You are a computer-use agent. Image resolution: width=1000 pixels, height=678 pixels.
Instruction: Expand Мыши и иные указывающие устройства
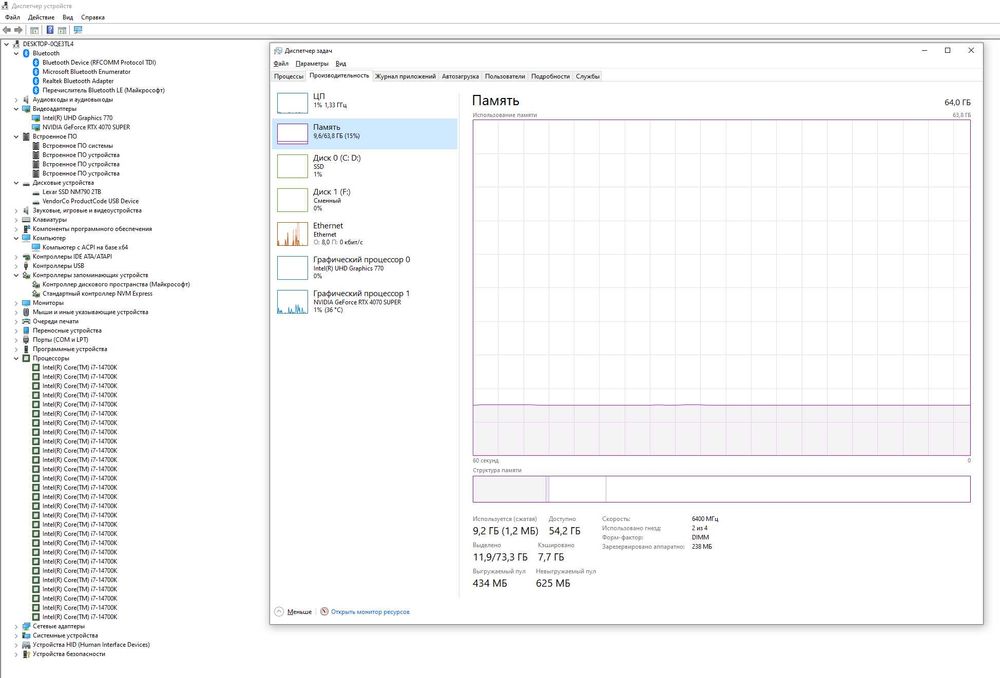tap(16, 312)
